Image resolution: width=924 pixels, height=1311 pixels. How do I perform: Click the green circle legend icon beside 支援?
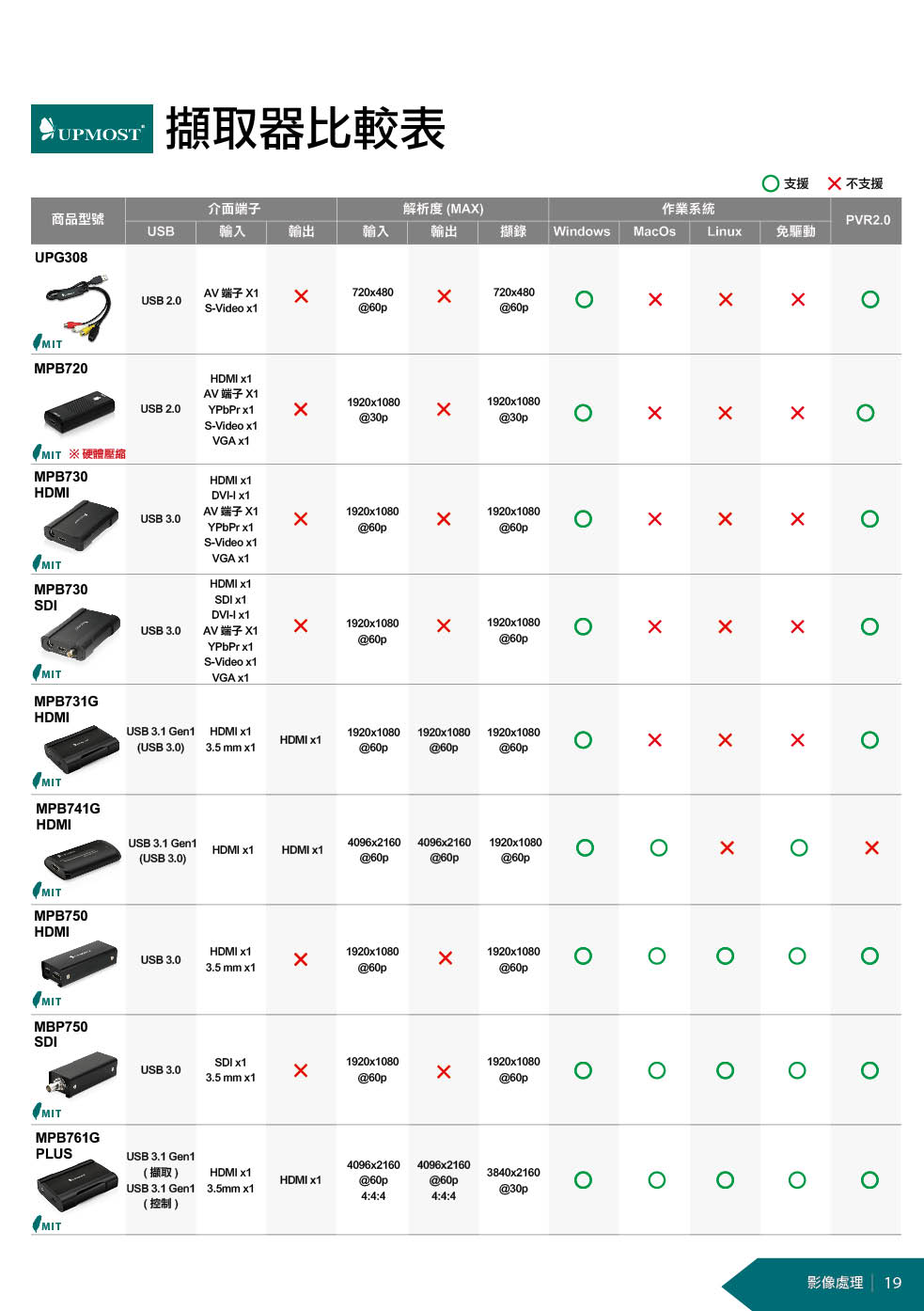(771, 183)
